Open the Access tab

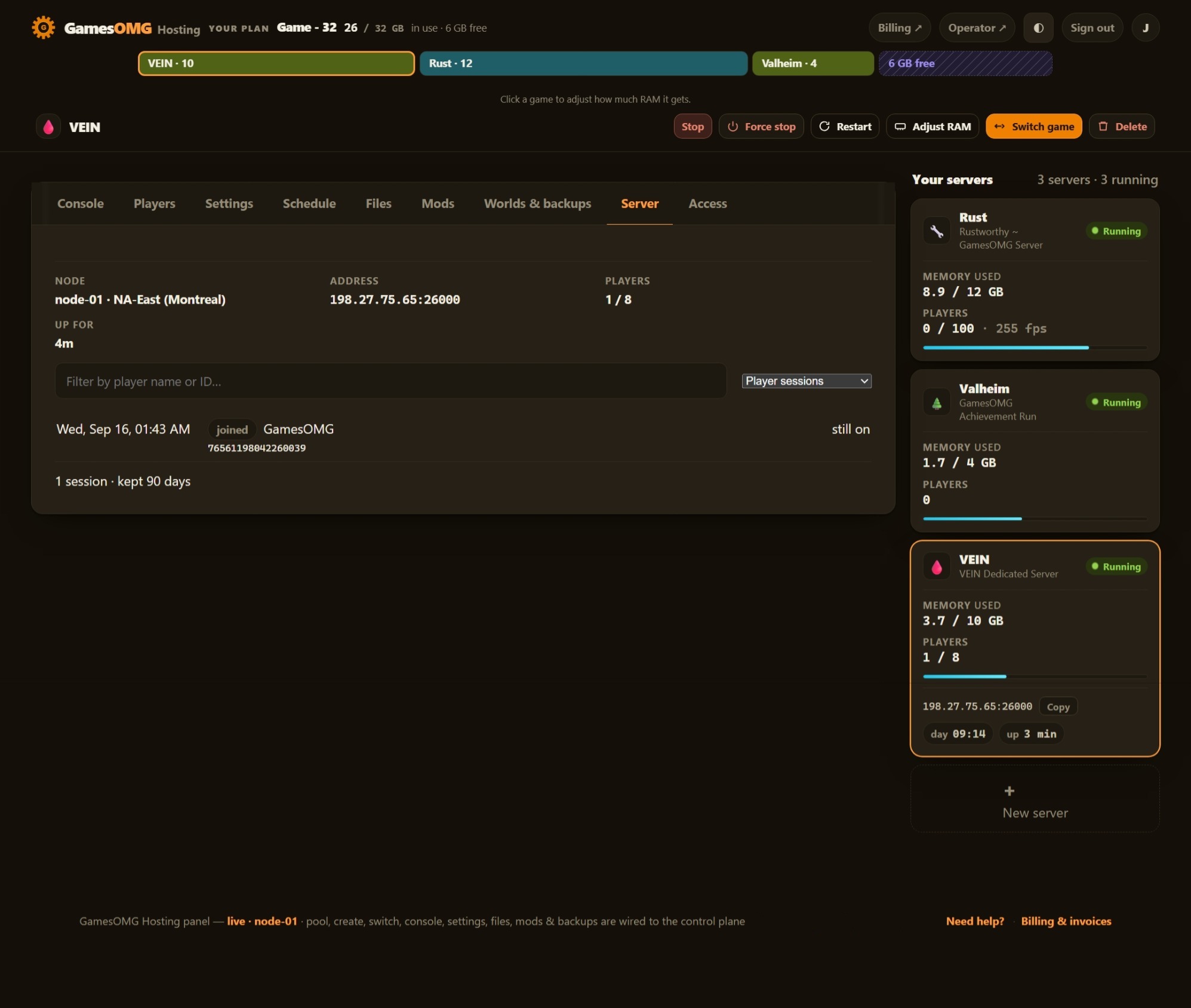pos(707,204)
